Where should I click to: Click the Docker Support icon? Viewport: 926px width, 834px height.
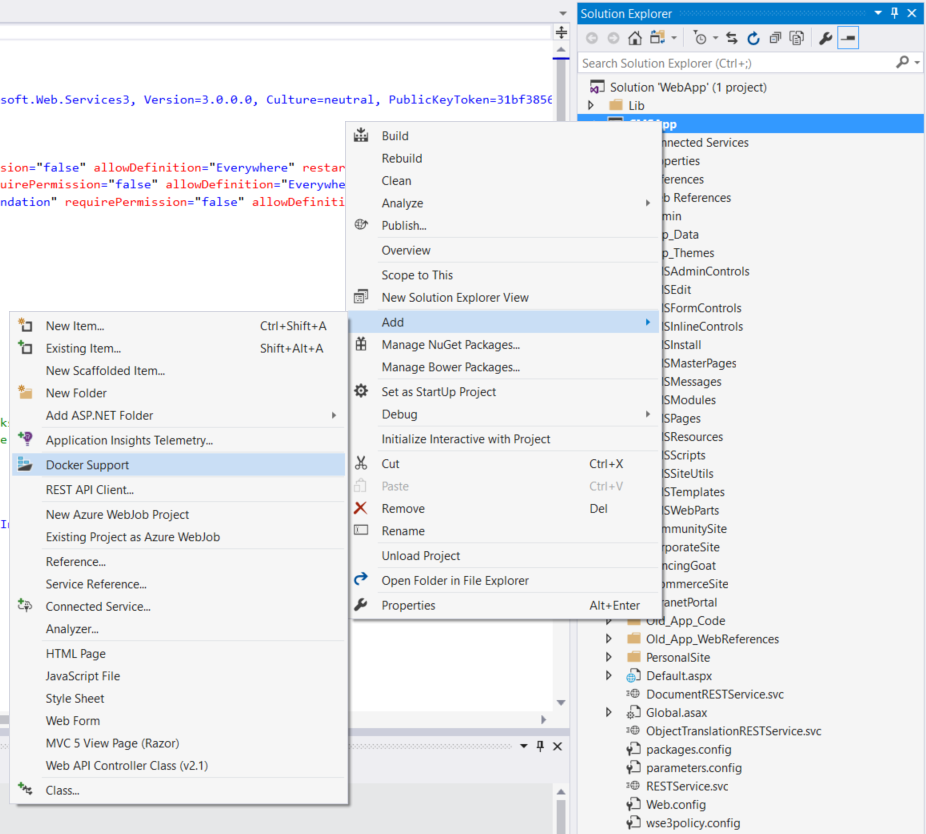pos(25,464)
